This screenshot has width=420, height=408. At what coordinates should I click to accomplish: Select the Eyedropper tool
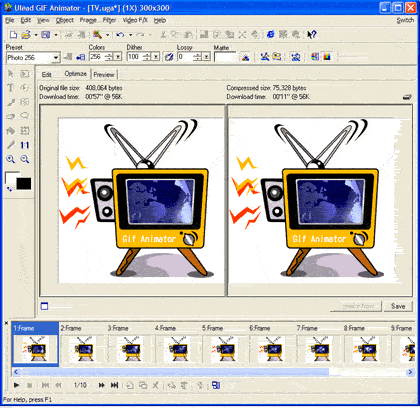tap(11, 145)
